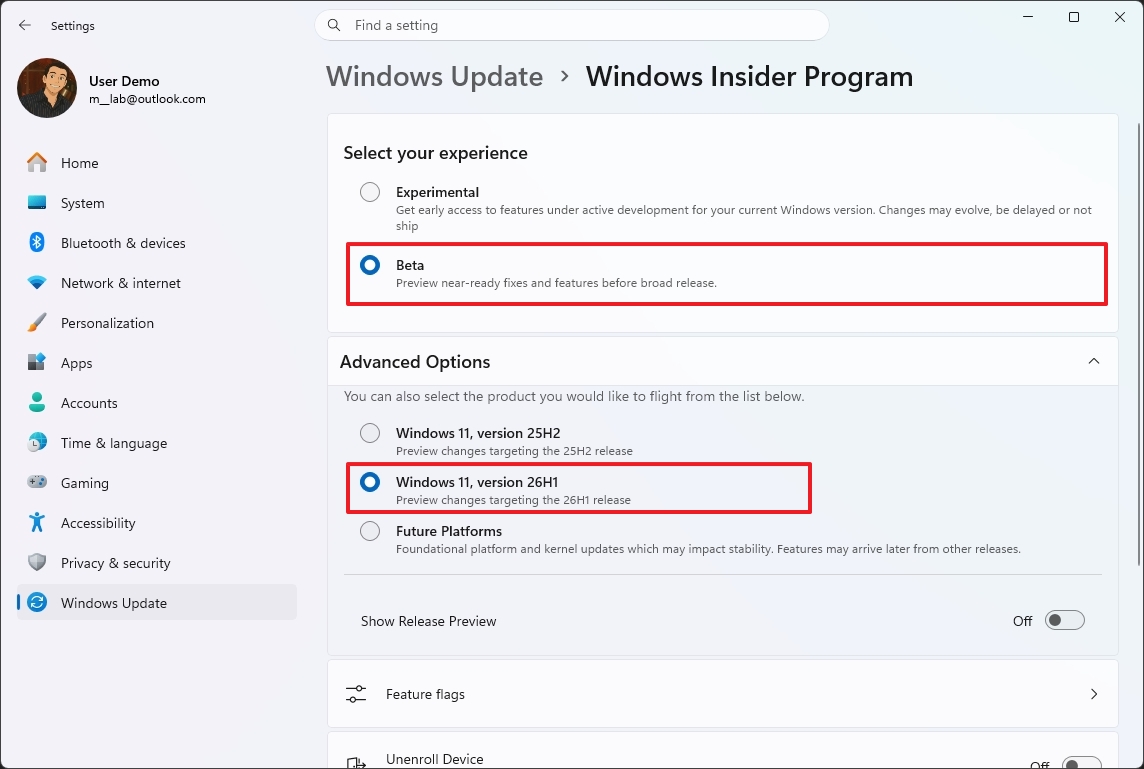
Task: Open Gaming settings section
Action: [x=157, y=483]
